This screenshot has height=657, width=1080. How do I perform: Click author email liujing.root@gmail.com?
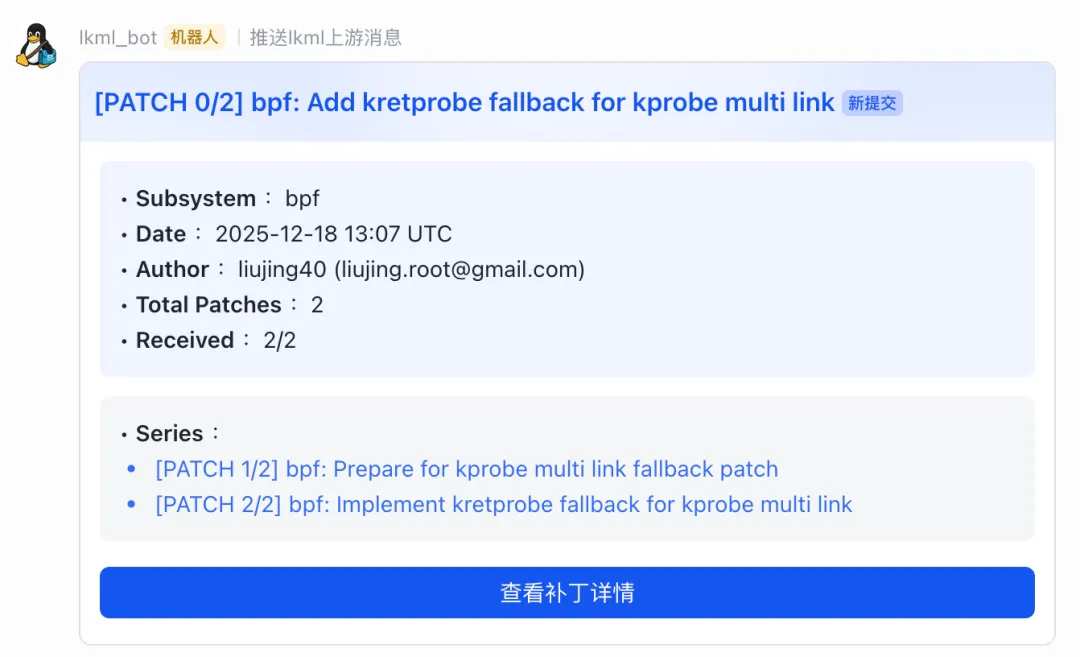coord(459,269)
